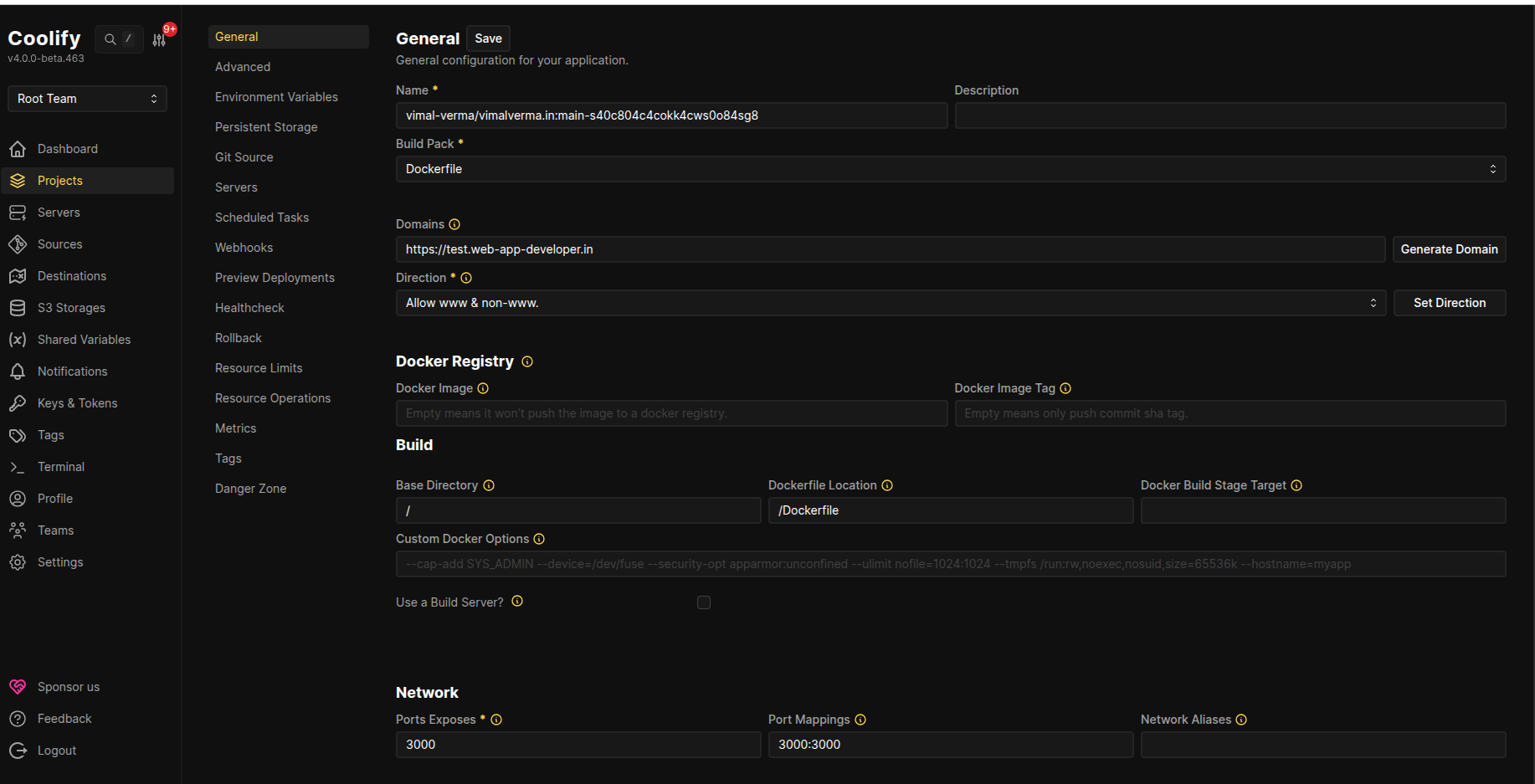The image size is (1535, 784).
Task: Click the Servers rack icon
Action: [18, 212]
